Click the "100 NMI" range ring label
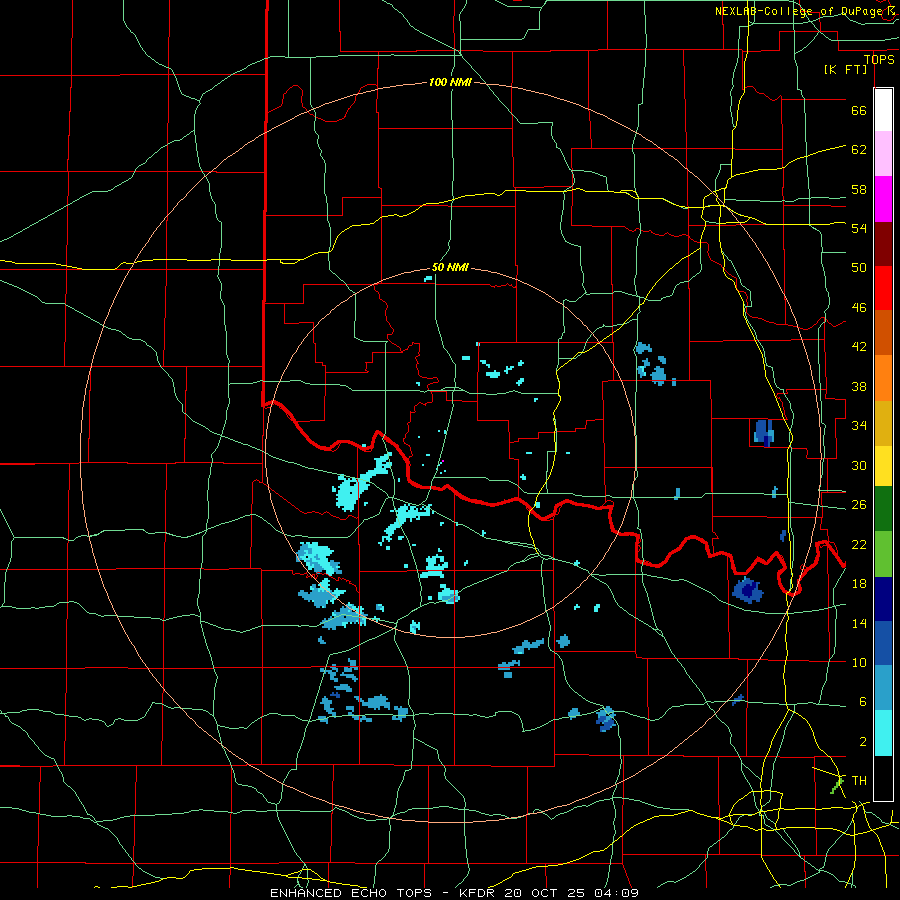The width and height of the screenshot is (900, 900). 450,83
